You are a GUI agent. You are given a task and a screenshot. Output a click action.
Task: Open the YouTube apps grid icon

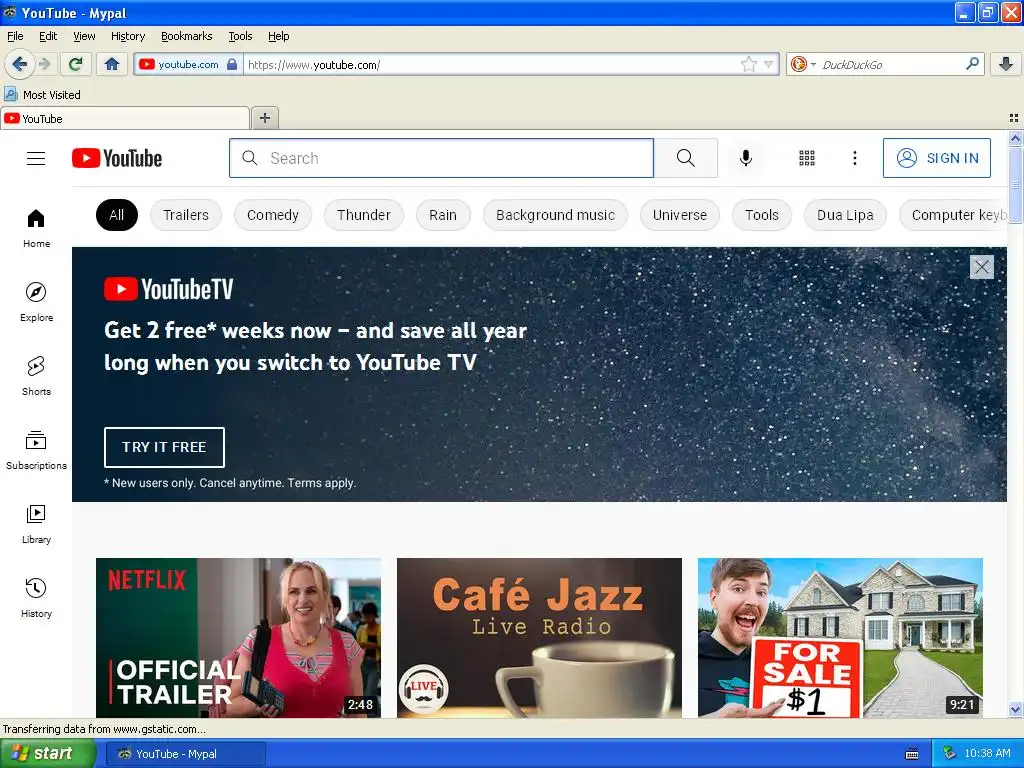[x=807, y=158]
